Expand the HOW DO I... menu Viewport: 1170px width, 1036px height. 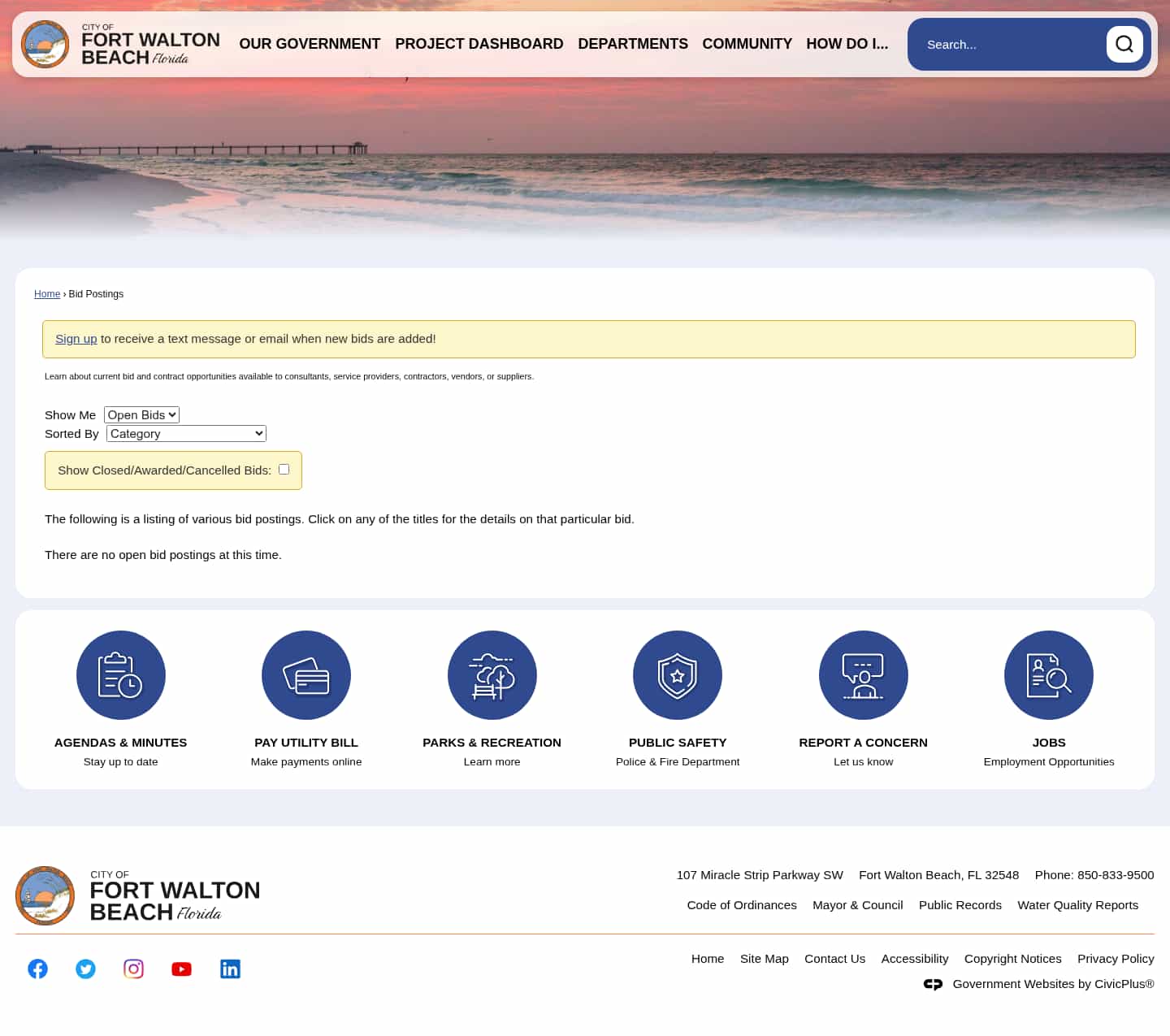[847, 44]
